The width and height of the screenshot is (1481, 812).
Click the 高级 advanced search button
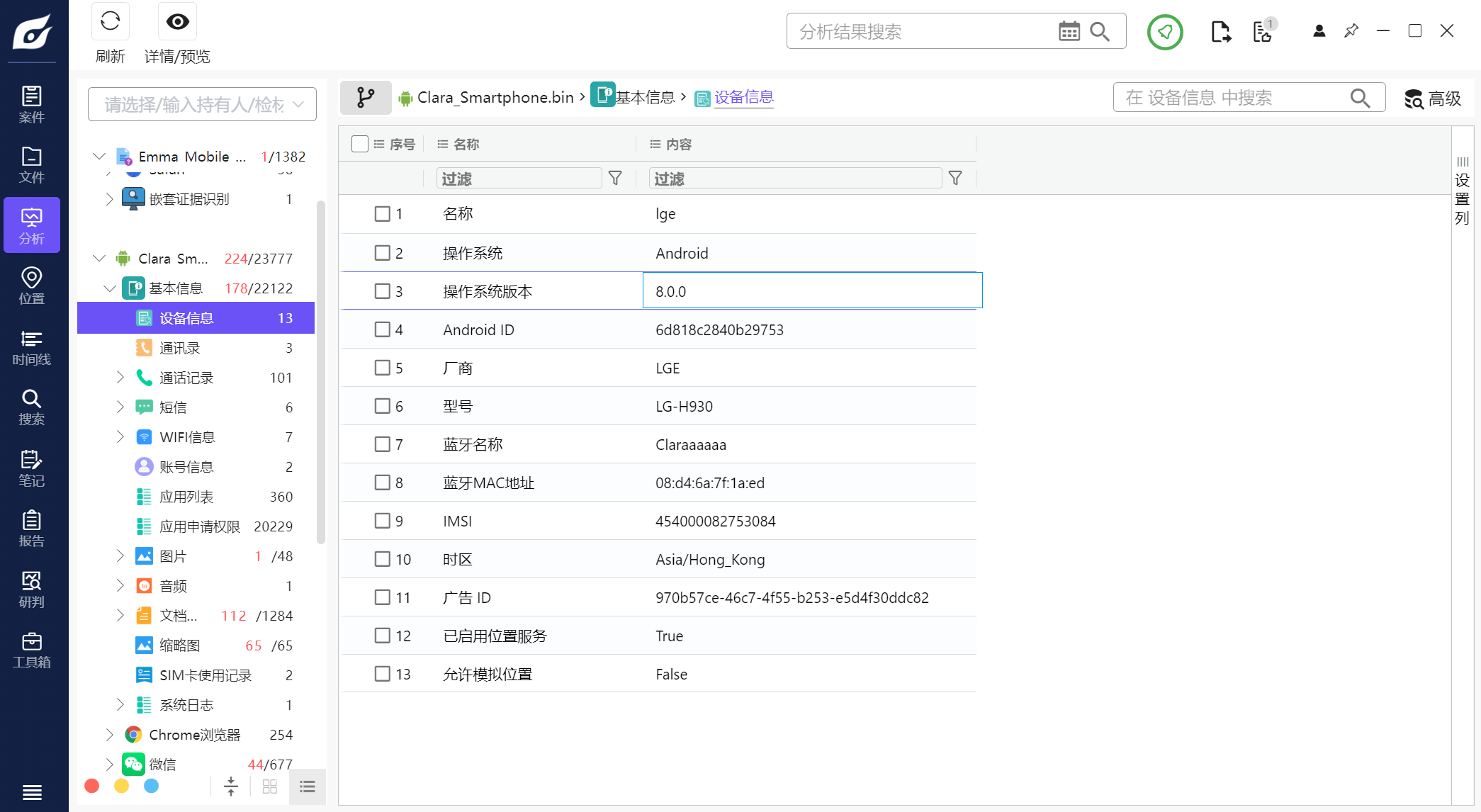click(x=1433, y=98)
